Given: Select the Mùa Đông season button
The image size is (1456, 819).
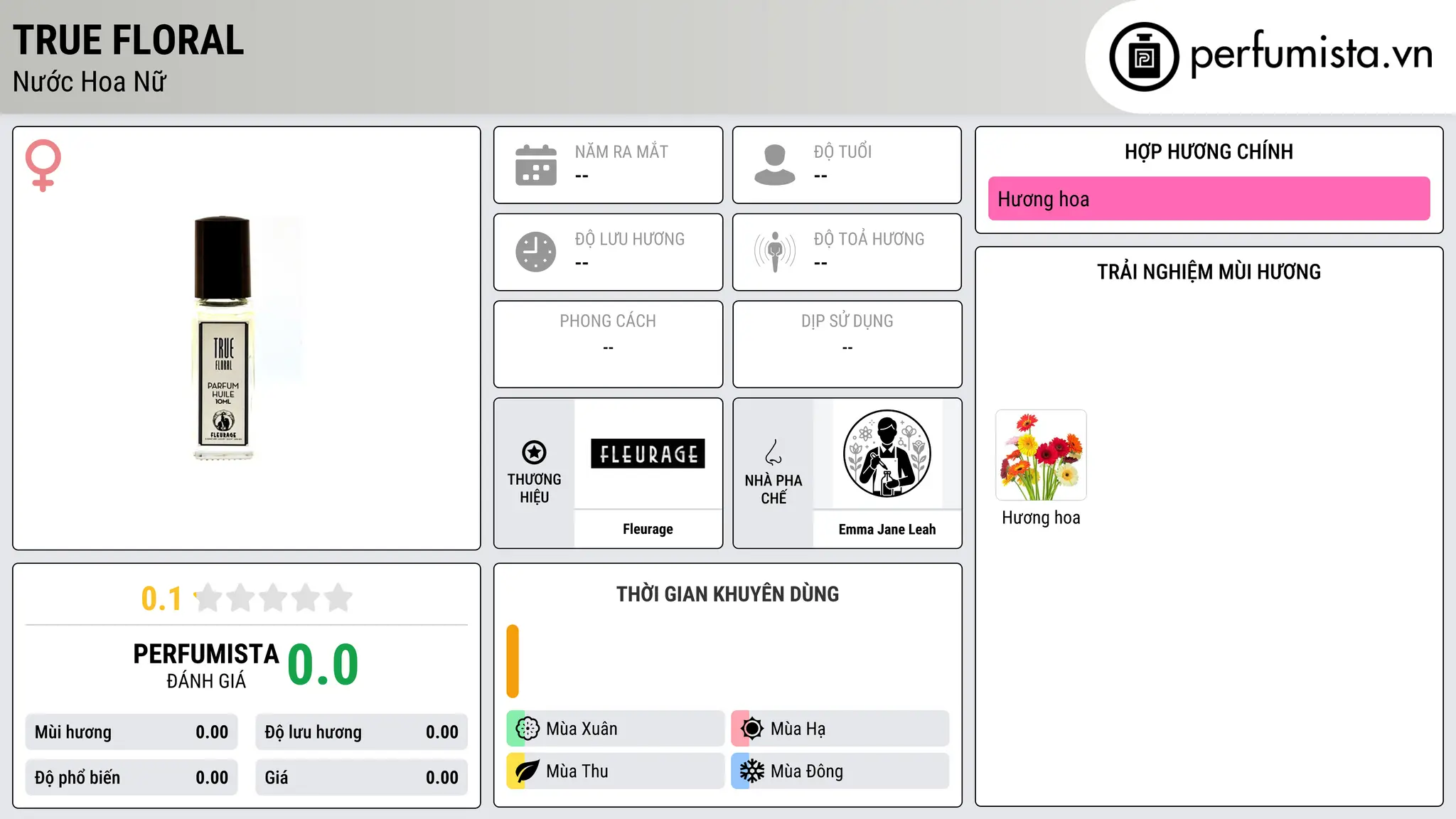Looking at the screenshot, I should 840,771.
